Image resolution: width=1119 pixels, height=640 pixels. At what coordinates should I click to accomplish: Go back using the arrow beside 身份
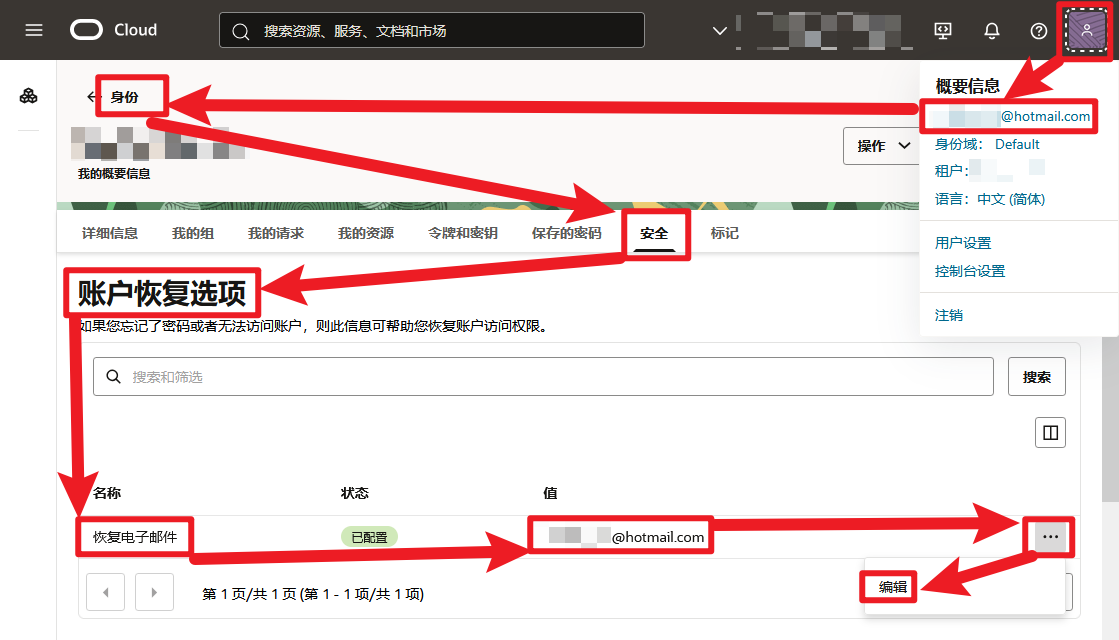coord(91,96)
